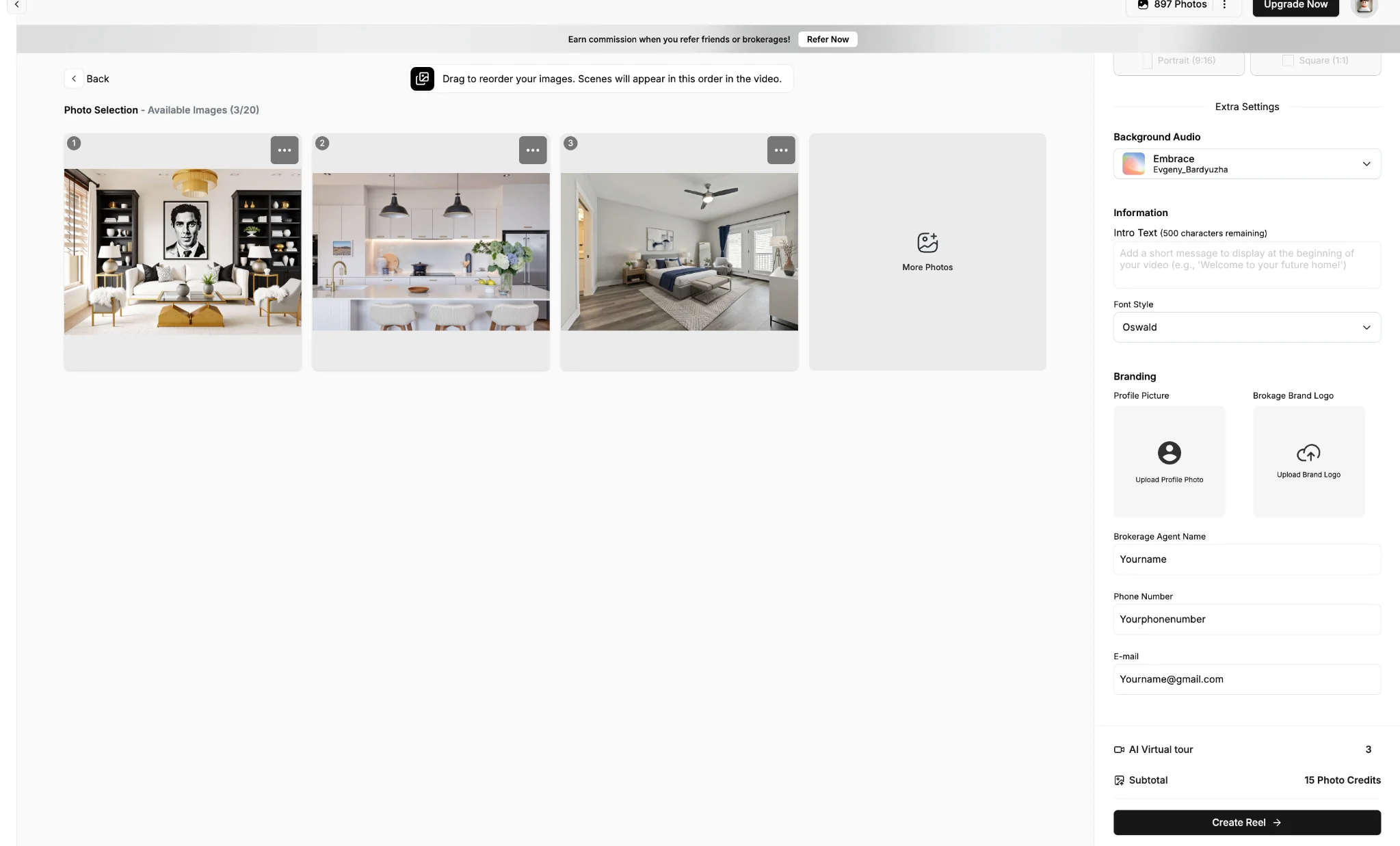The height and width of the screenshot is (846, 1400).
Task: Collapse sidebar with top-left chevron
Action: pyautogui.click(x=16, y=5)
